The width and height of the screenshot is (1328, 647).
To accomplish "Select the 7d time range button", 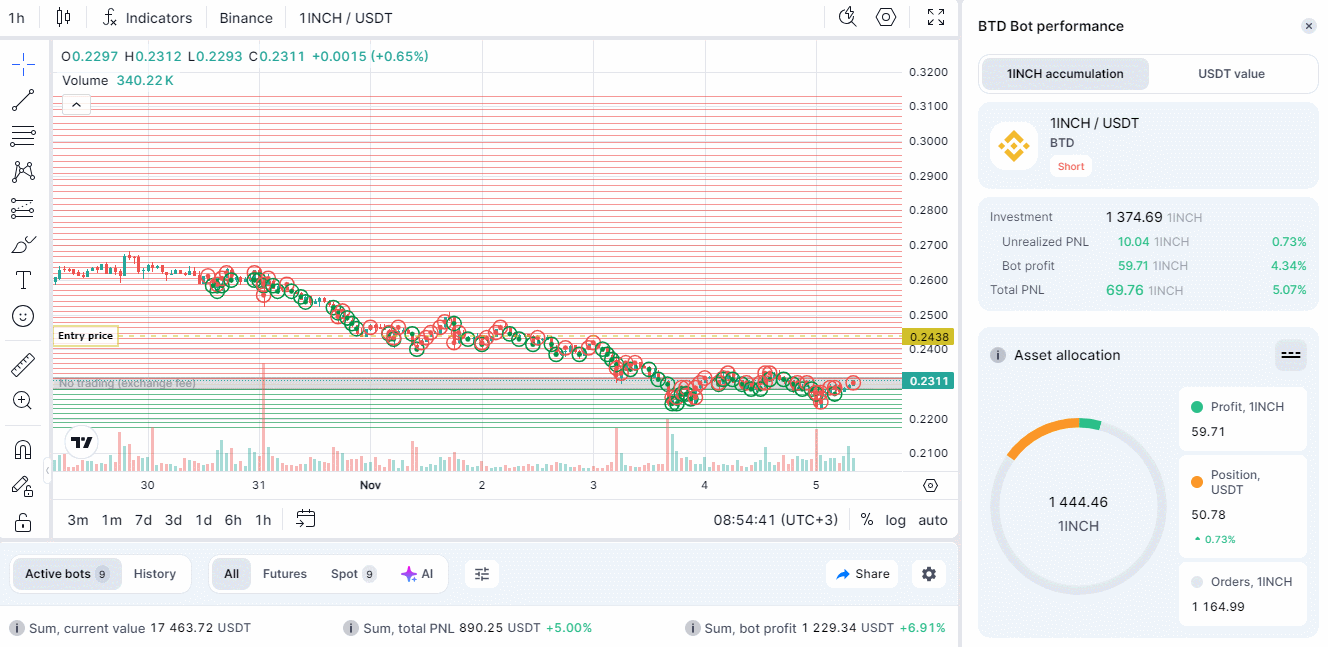I will (x=143, y=520).
